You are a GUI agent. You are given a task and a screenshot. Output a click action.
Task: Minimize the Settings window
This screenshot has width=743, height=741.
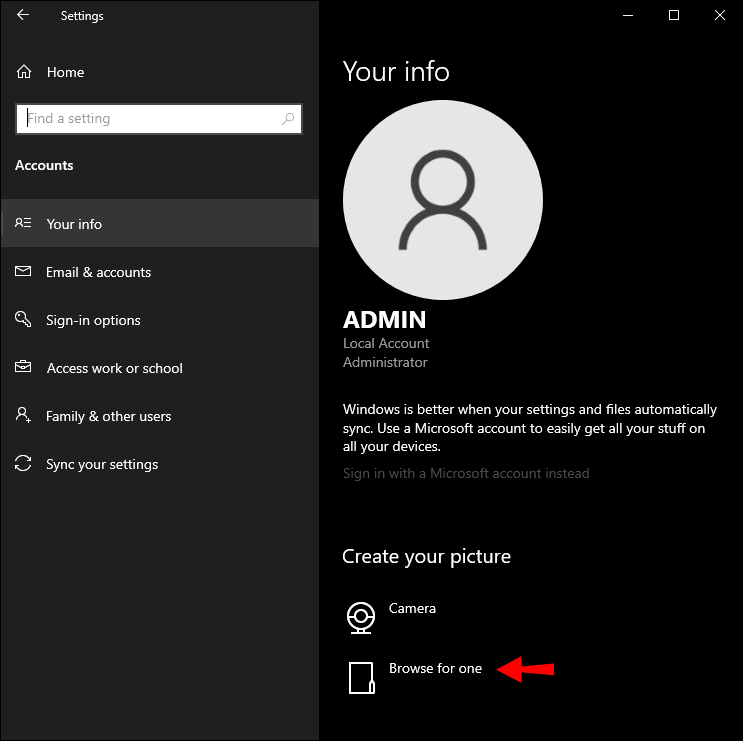pyautogui.click(x=628, y=15)
